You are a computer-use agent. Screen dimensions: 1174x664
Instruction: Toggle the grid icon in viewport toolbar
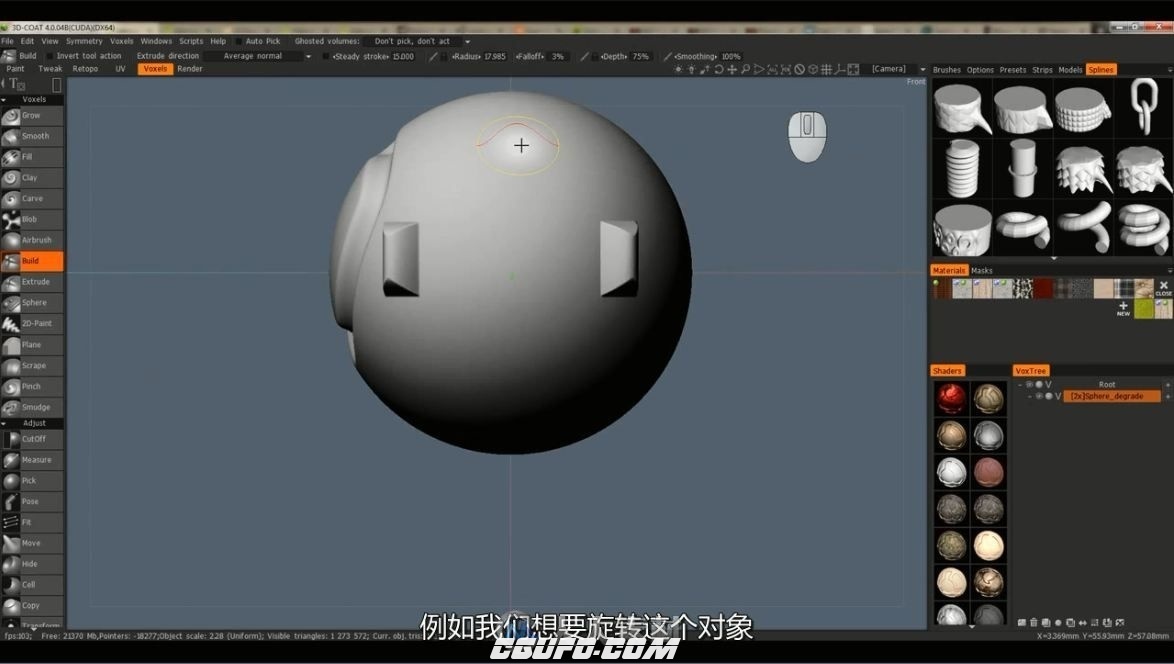826,70
